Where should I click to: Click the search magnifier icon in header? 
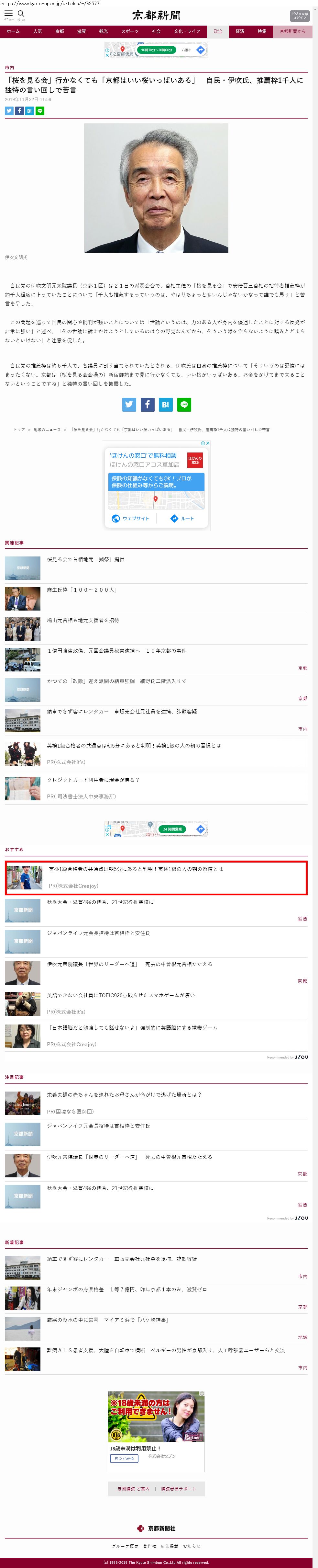[21, 14]
